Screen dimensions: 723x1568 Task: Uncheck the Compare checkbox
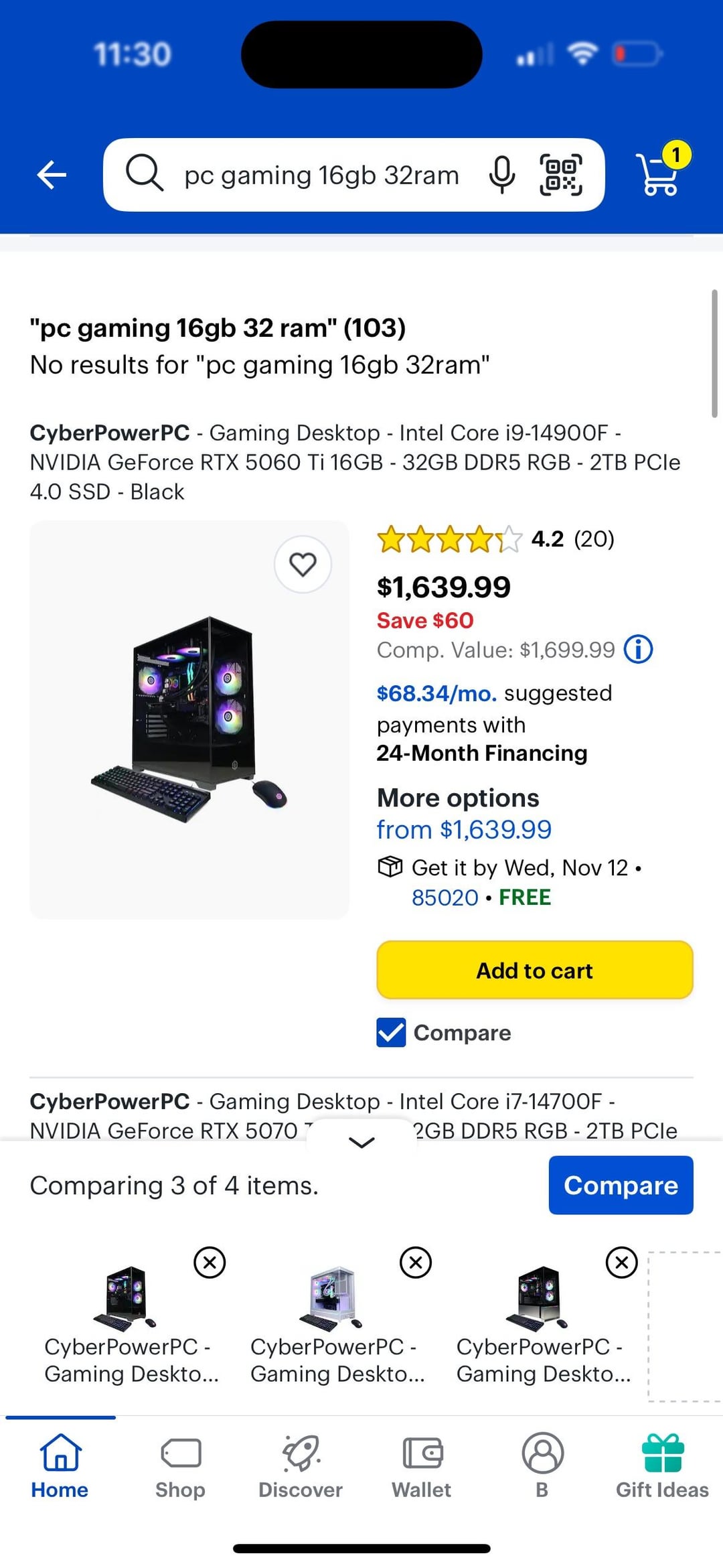tap(391, 1033)
